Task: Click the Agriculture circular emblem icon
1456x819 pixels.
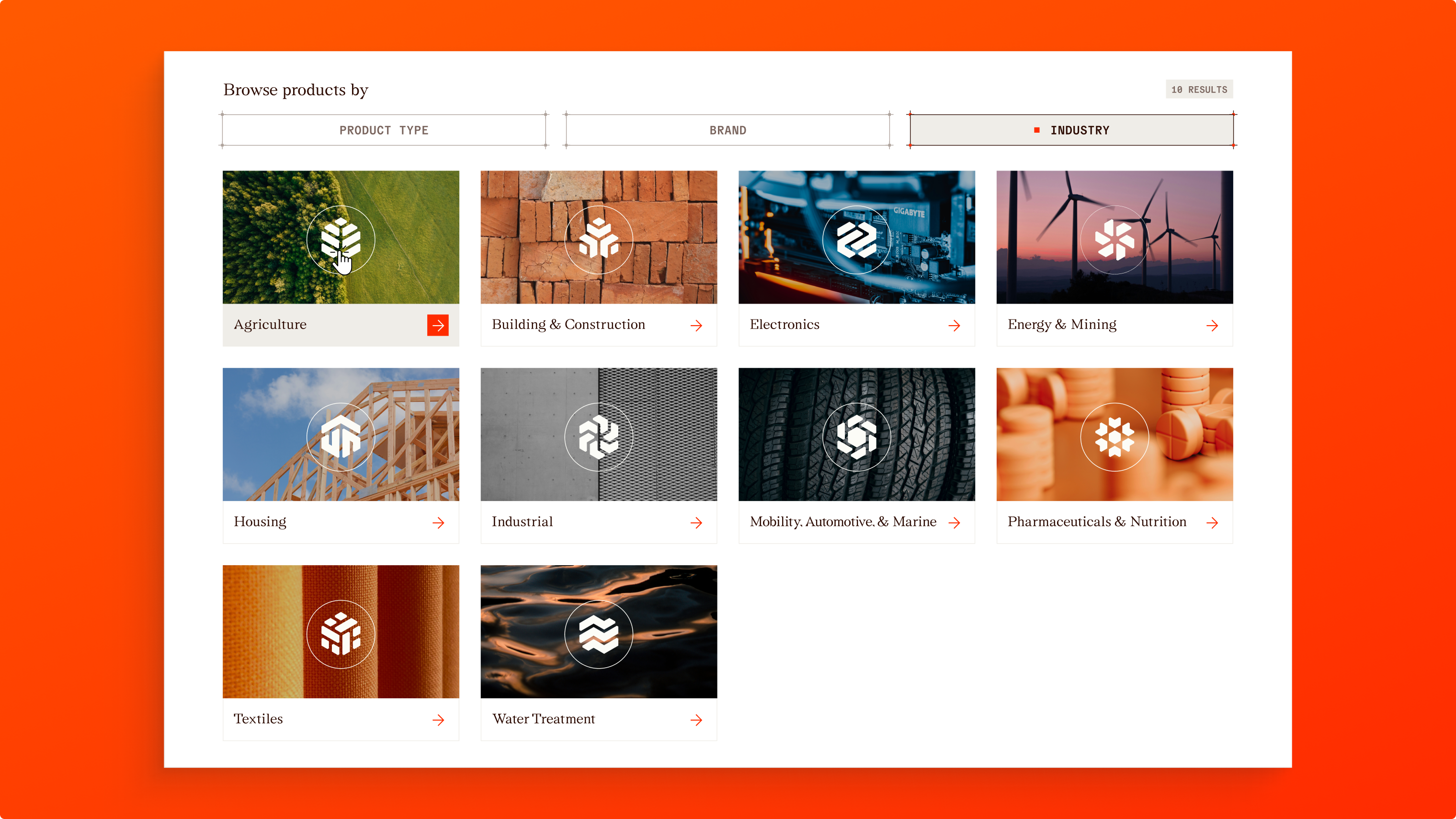Action: tap(341, 239)
